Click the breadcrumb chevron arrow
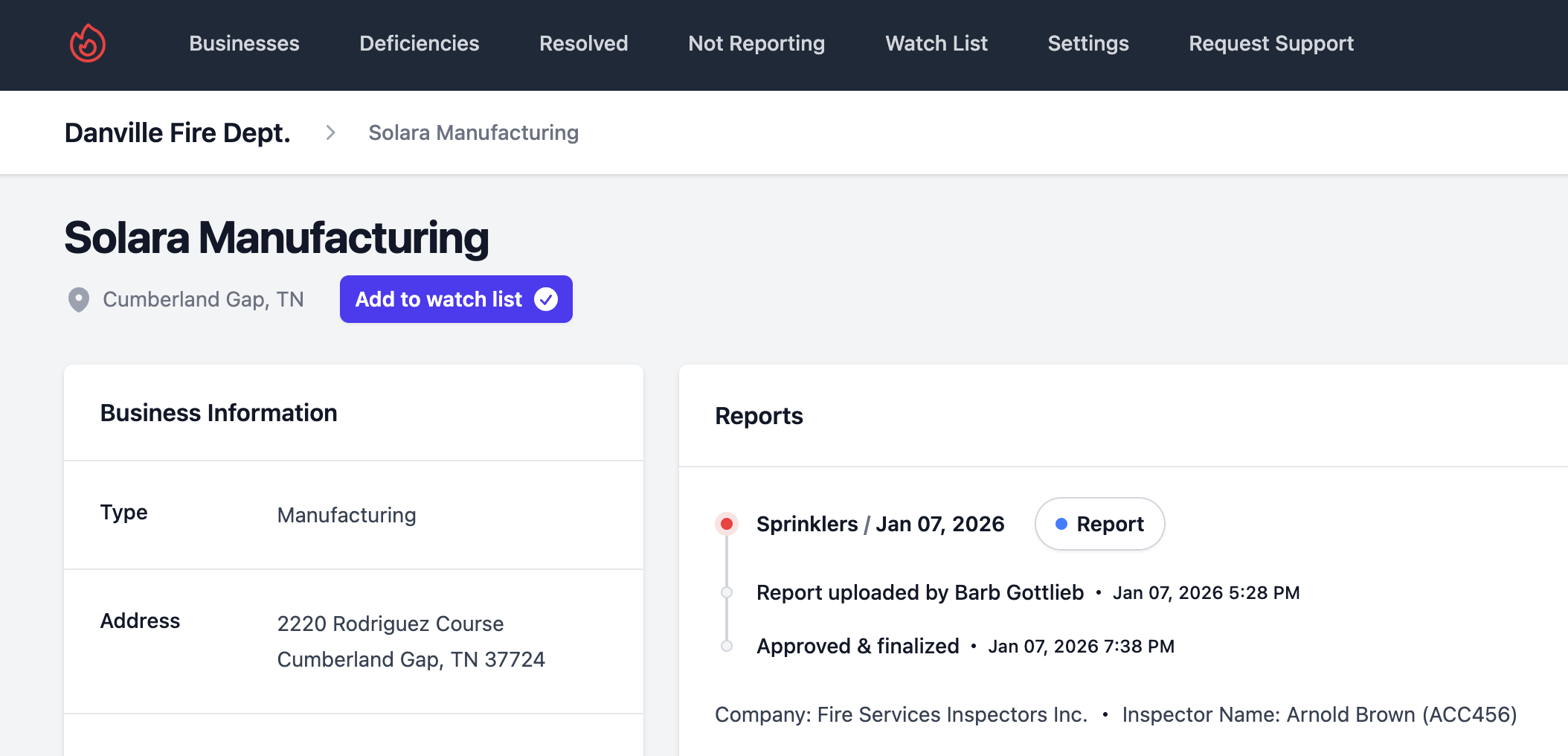Screen dimensions: 1568x756 click(x=330, y=132)
